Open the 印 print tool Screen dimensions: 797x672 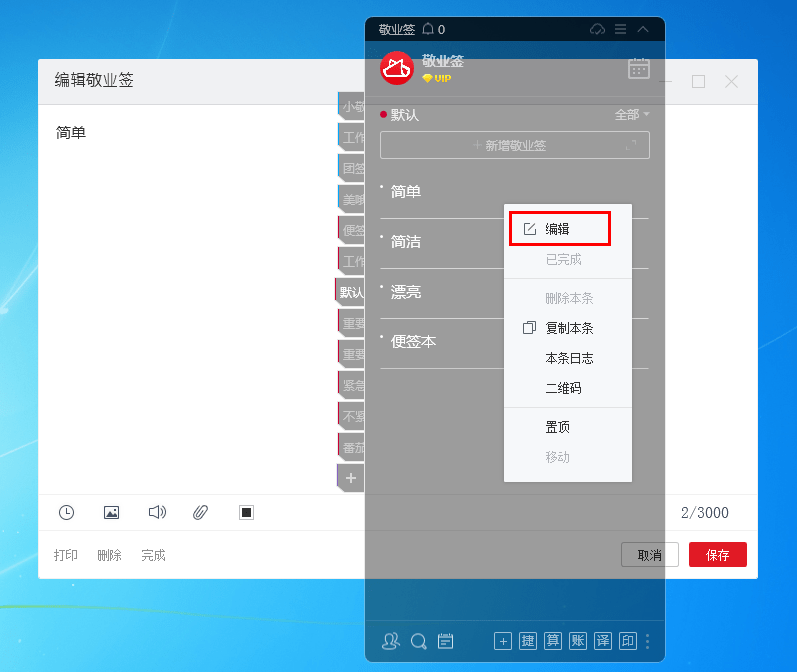628,641
